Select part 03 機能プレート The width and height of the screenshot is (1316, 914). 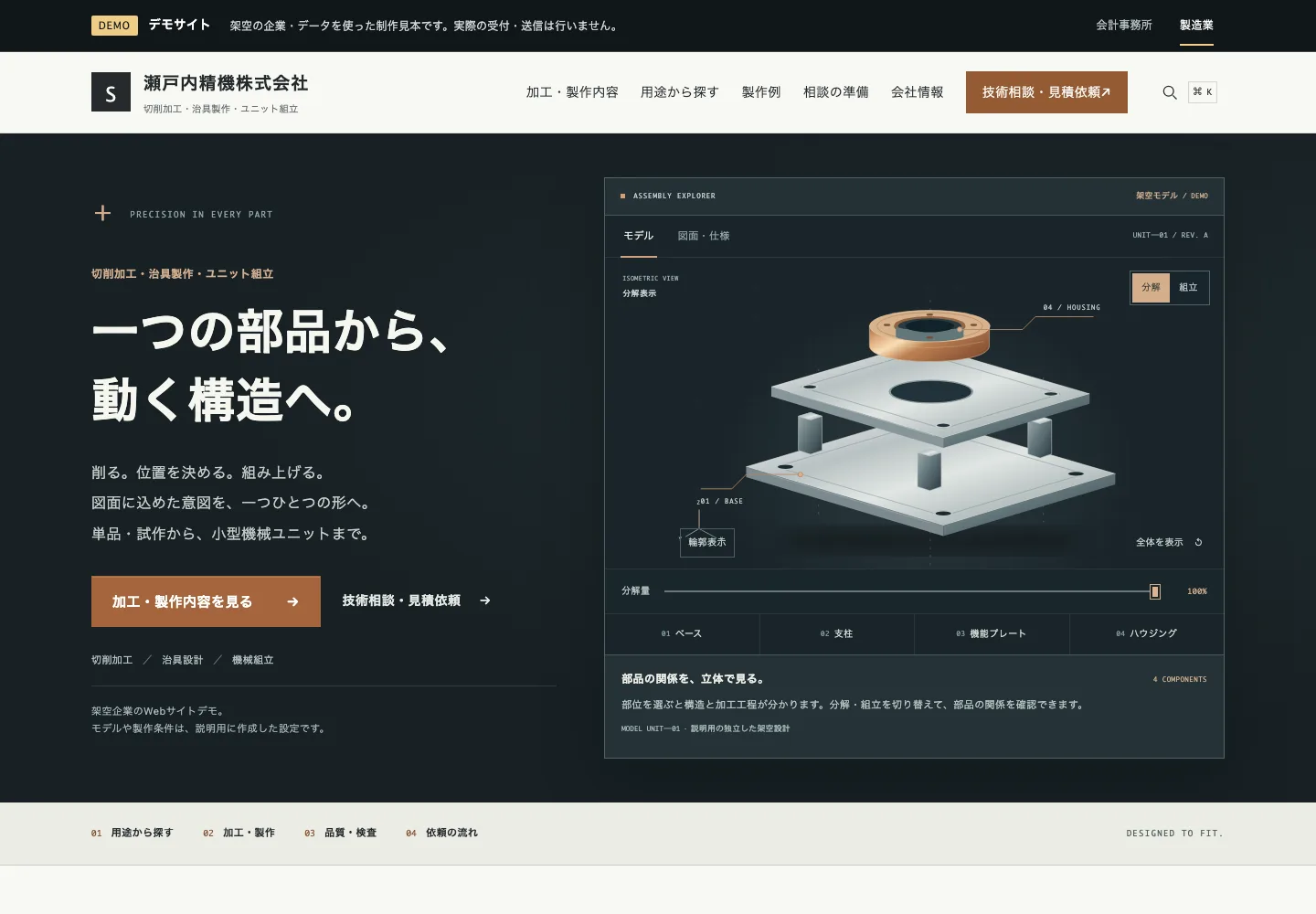(992, 633)
